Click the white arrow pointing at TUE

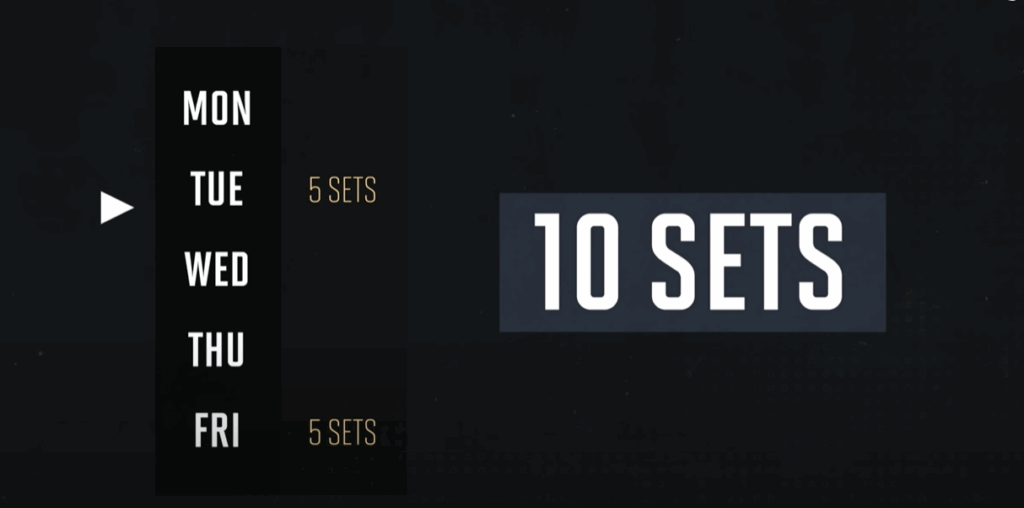[x=116, y=208]
